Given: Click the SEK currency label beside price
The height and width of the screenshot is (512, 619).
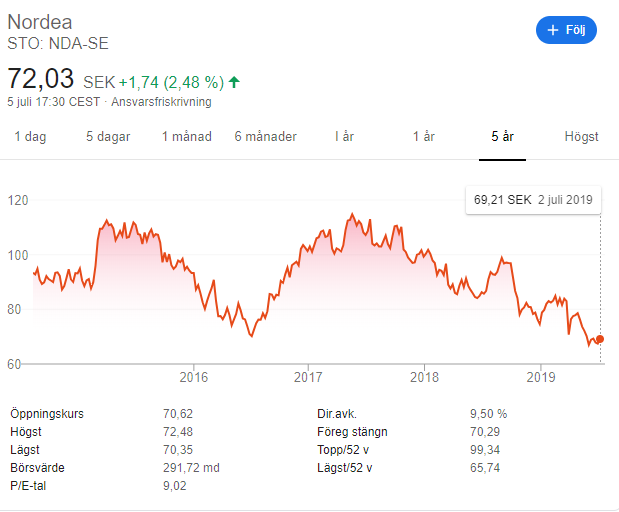Looking at the screenshot, I should pyautogui.click(x=99, y=83).
